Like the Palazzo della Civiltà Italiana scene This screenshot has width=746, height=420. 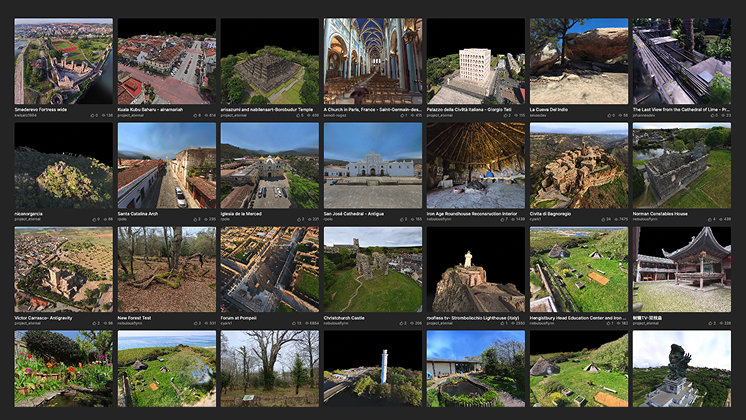point(505,115)
